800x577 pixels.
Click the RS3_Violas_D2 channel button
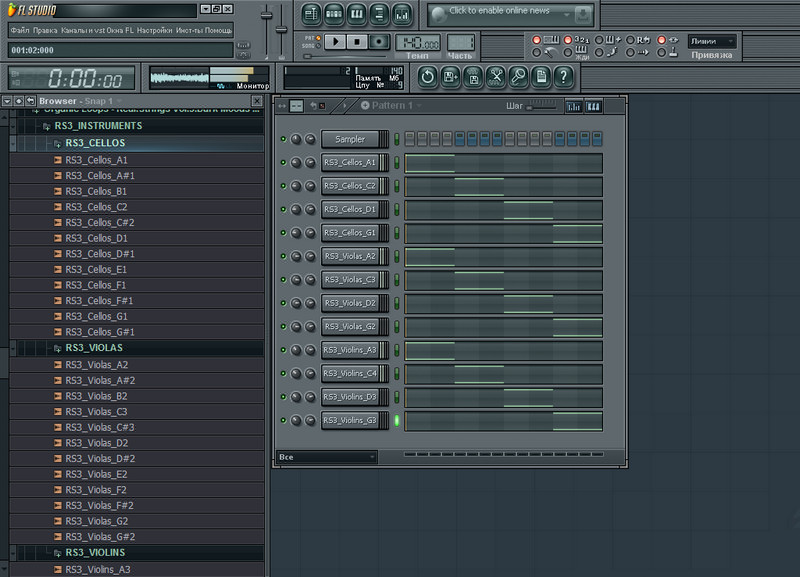349,303
